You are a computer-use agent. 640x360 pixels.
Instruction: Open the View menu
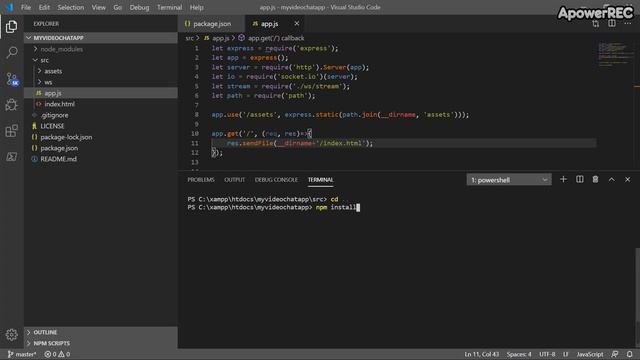(x=98, y=7)
